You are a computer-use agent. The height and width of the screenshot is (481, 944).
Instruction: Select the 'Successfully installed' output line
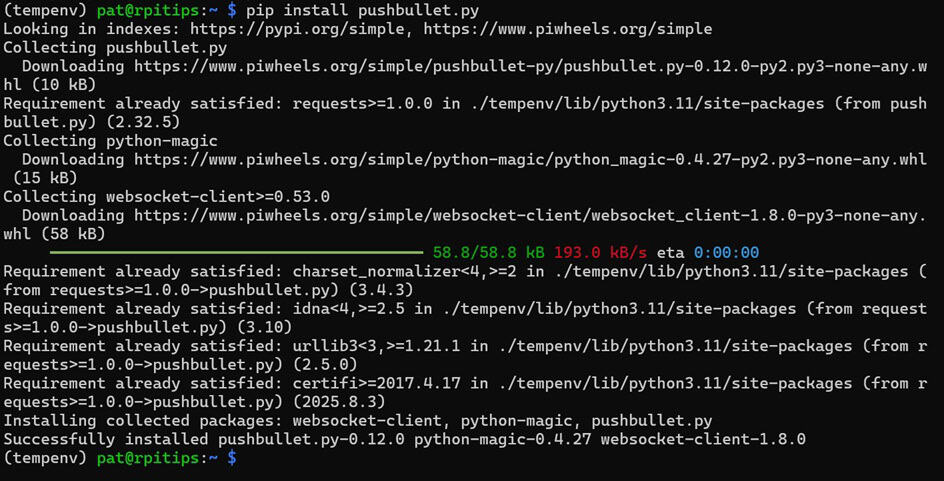[x=404, y=439]
